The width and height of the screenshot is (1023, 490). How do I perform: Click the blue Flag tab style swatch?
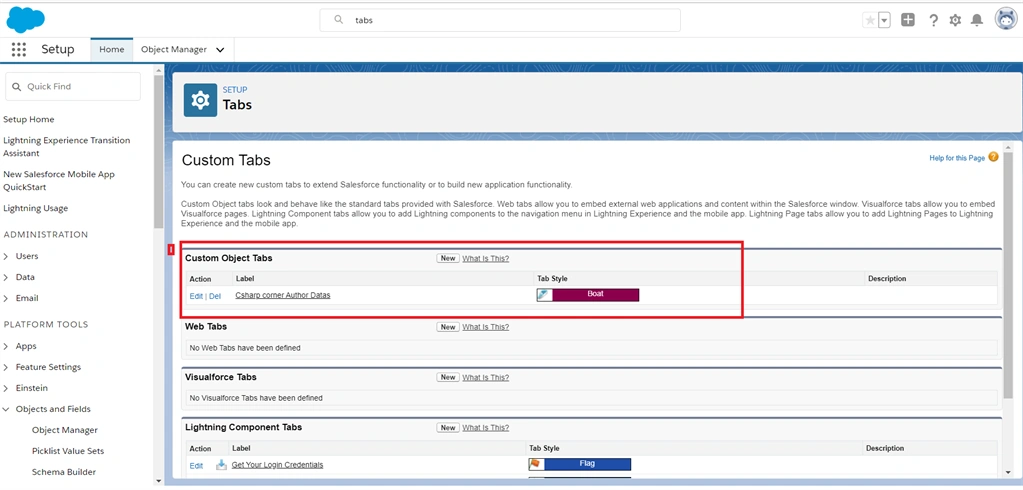pos(587,465)
